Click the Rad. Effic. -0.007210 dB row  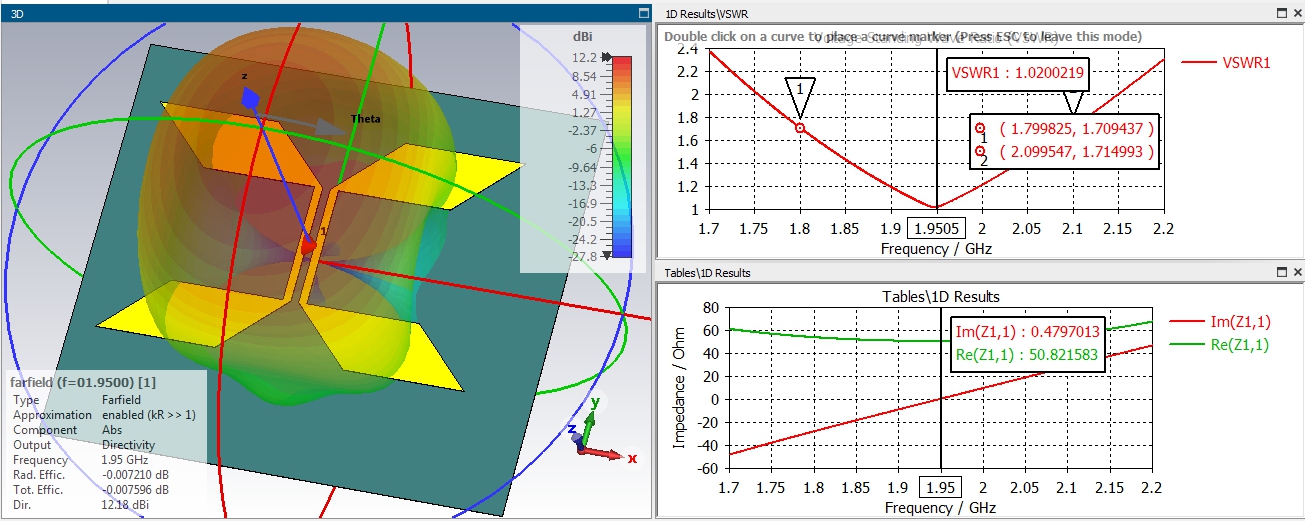point(90,475)
